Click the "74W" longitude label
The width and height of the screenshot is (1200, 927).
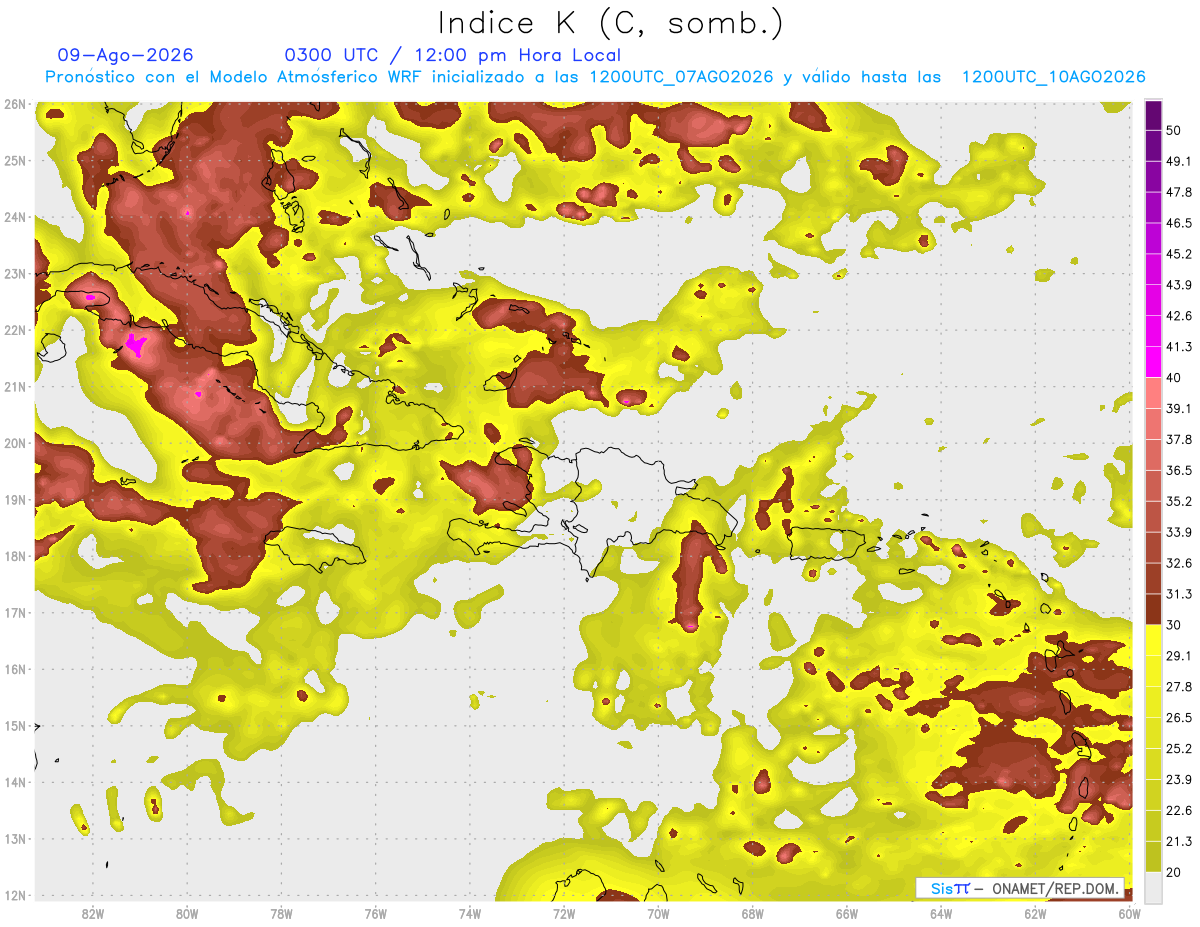[470, 913]
